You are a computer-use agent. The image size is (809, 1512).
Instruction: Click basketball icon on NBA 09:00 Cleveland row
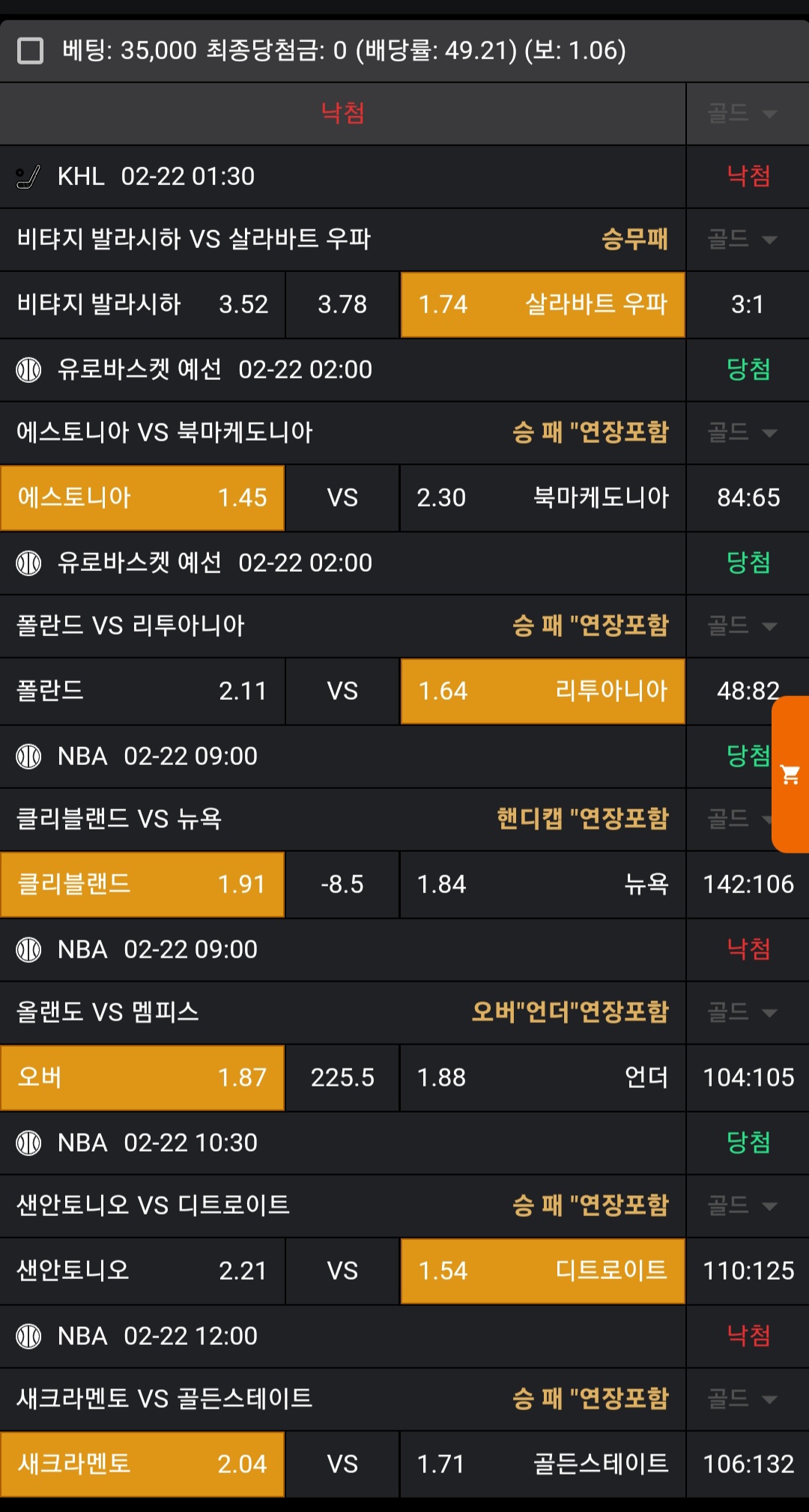(x=28, y=756)
